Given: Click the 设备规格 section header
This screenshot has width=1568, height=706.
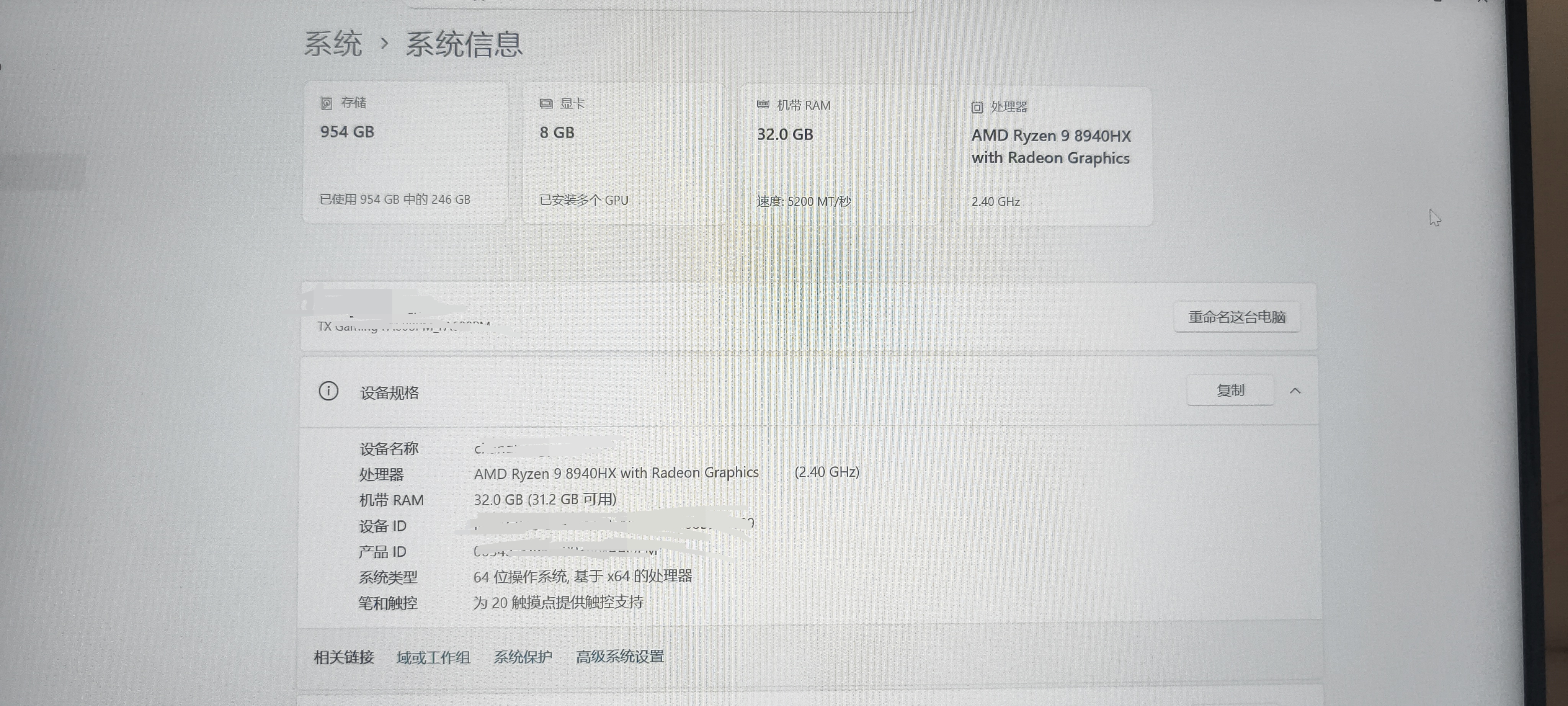Looking at the screenshot, I should 390,392.
